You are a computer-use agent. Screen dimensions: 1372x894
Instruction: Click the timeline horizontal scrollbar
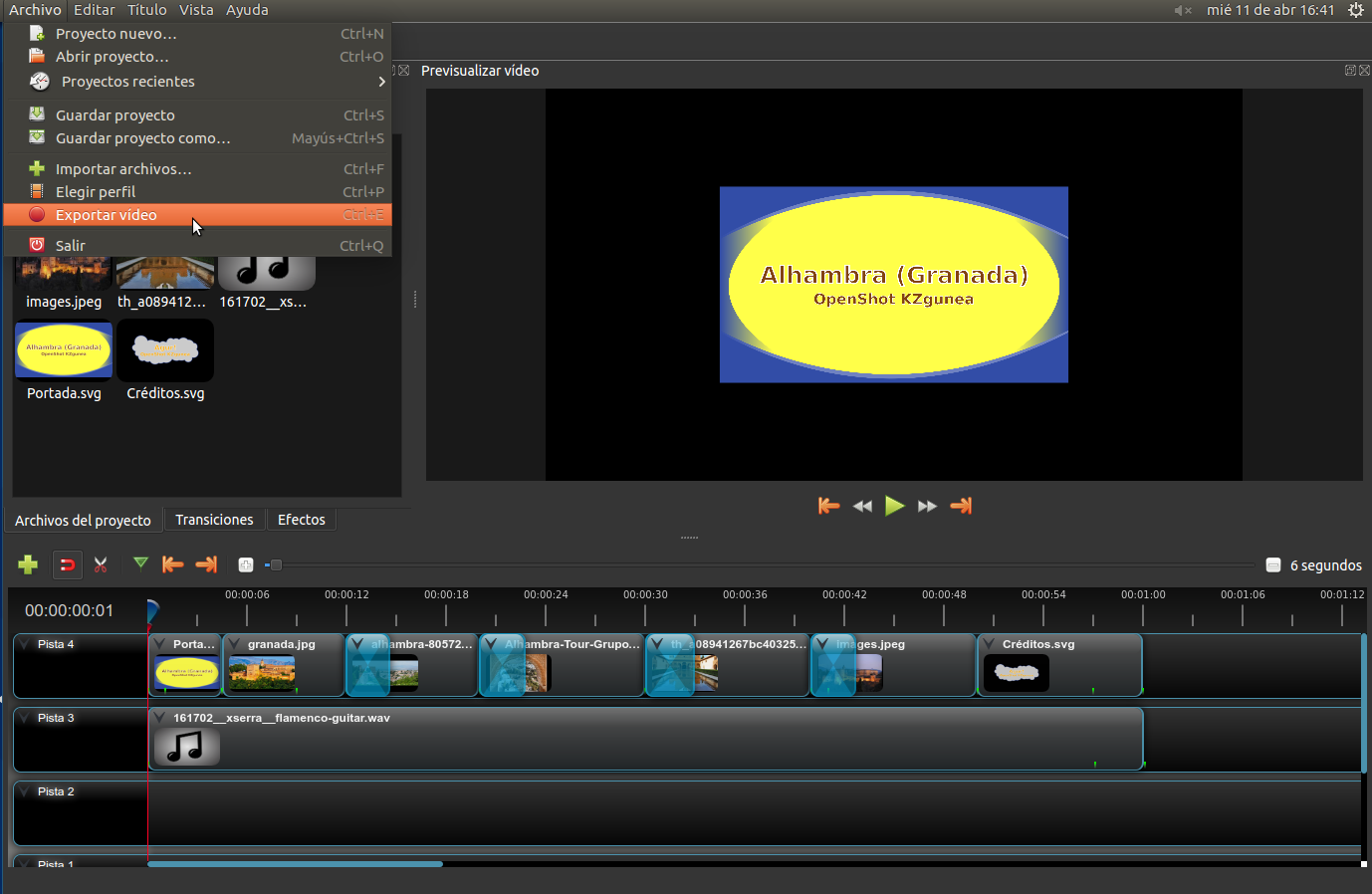click(295, 864)
